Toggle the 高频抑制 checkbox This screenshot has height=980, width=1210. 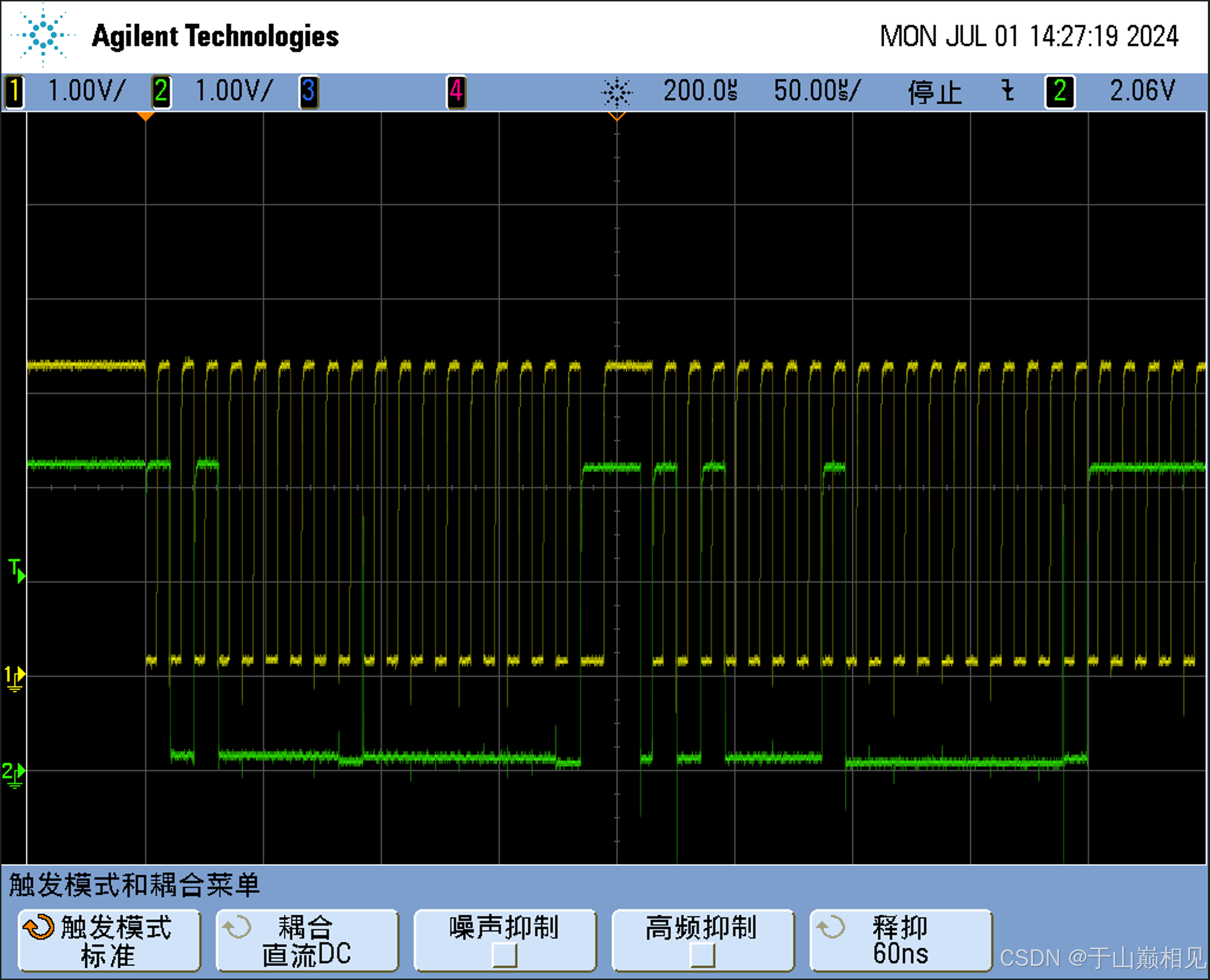click(702, 956)
